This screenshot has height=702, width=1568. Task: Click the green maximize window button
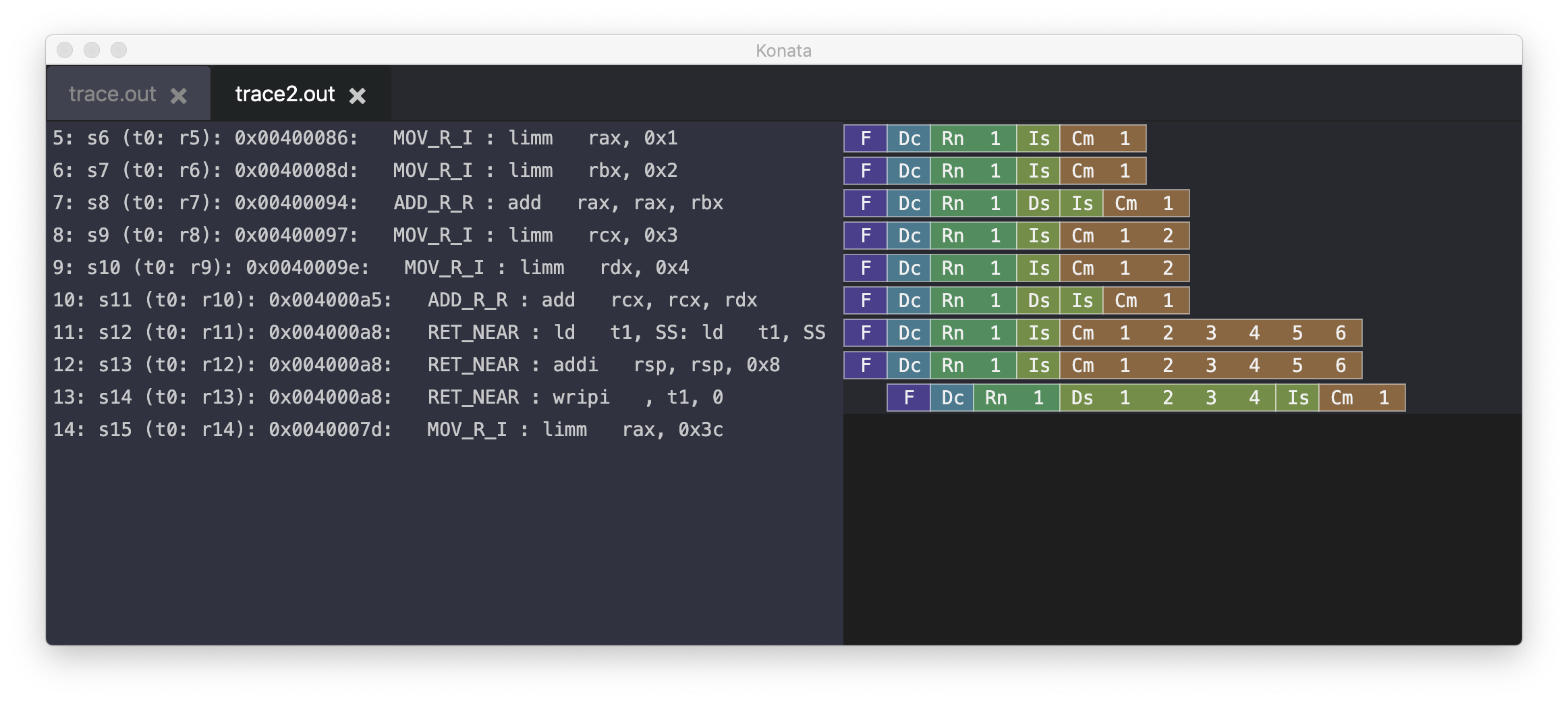point(119,50)
